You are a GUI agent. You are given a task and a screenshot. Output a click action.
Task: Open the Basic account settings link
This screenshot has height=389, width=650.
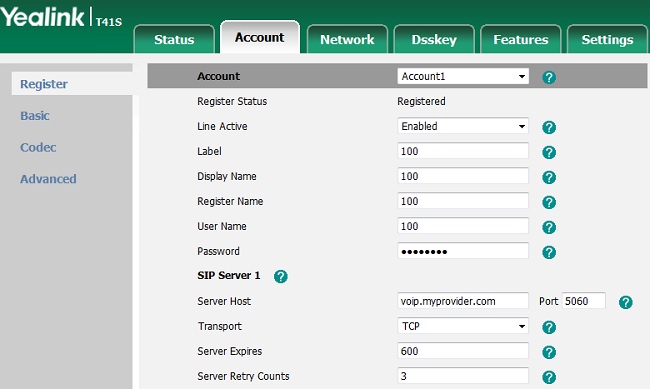35,116
